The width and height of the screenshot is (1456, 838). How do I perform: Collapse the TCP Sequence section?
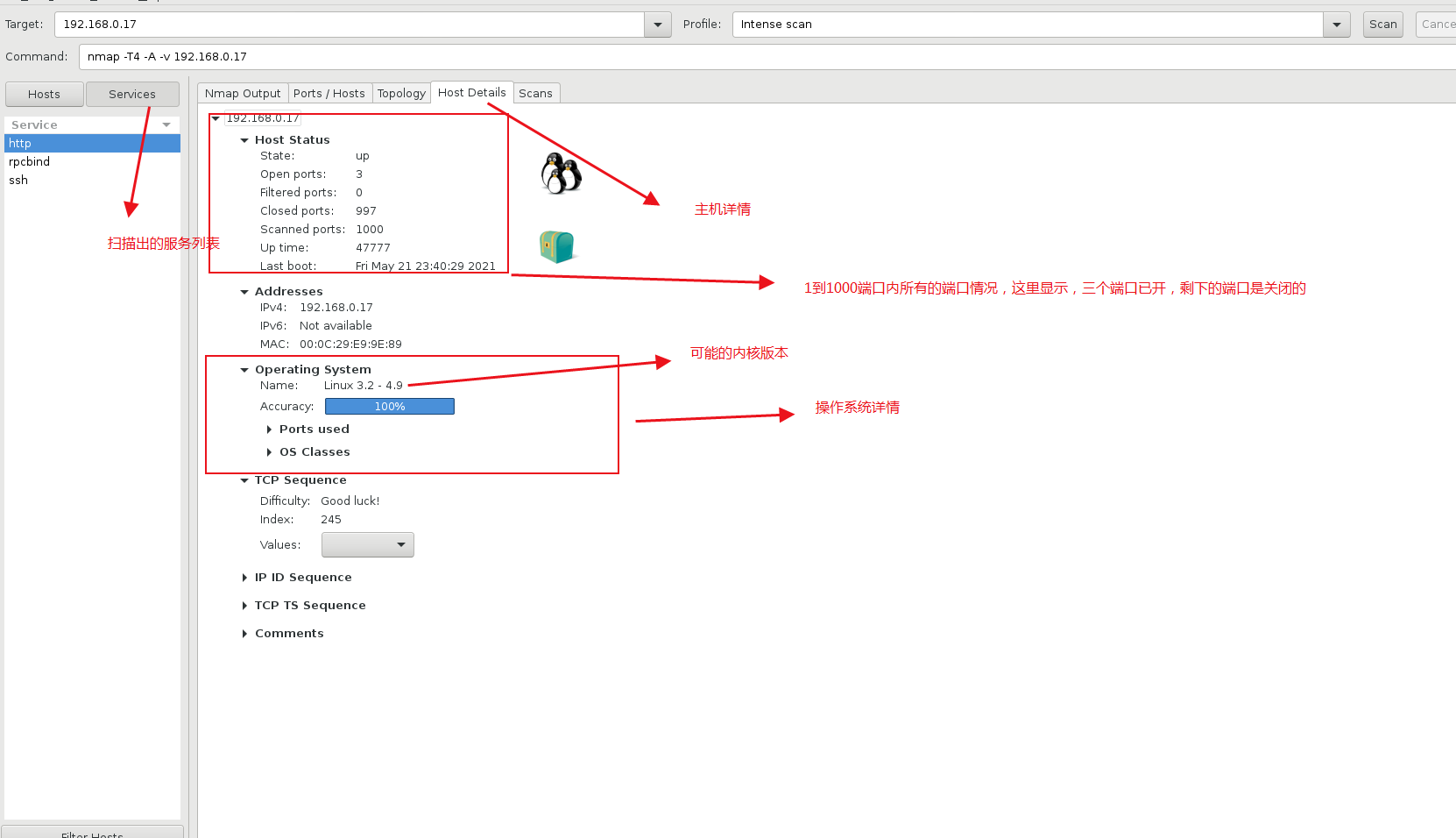(244, 479)
